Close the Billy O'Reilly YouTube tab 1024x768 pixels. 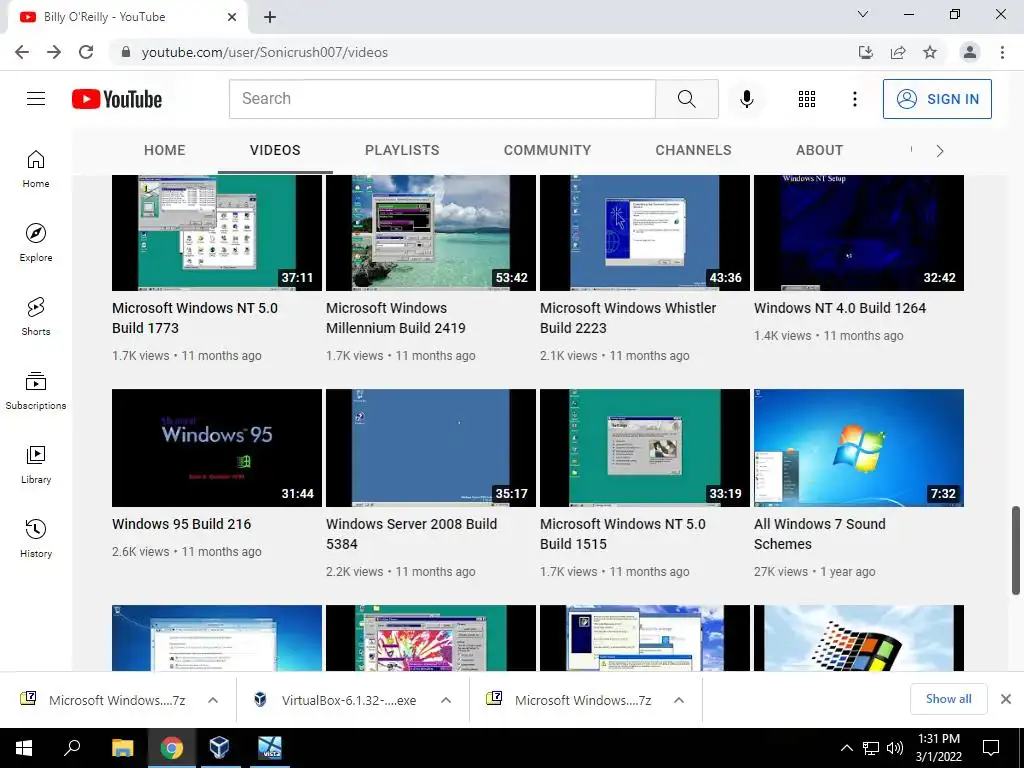232,17
